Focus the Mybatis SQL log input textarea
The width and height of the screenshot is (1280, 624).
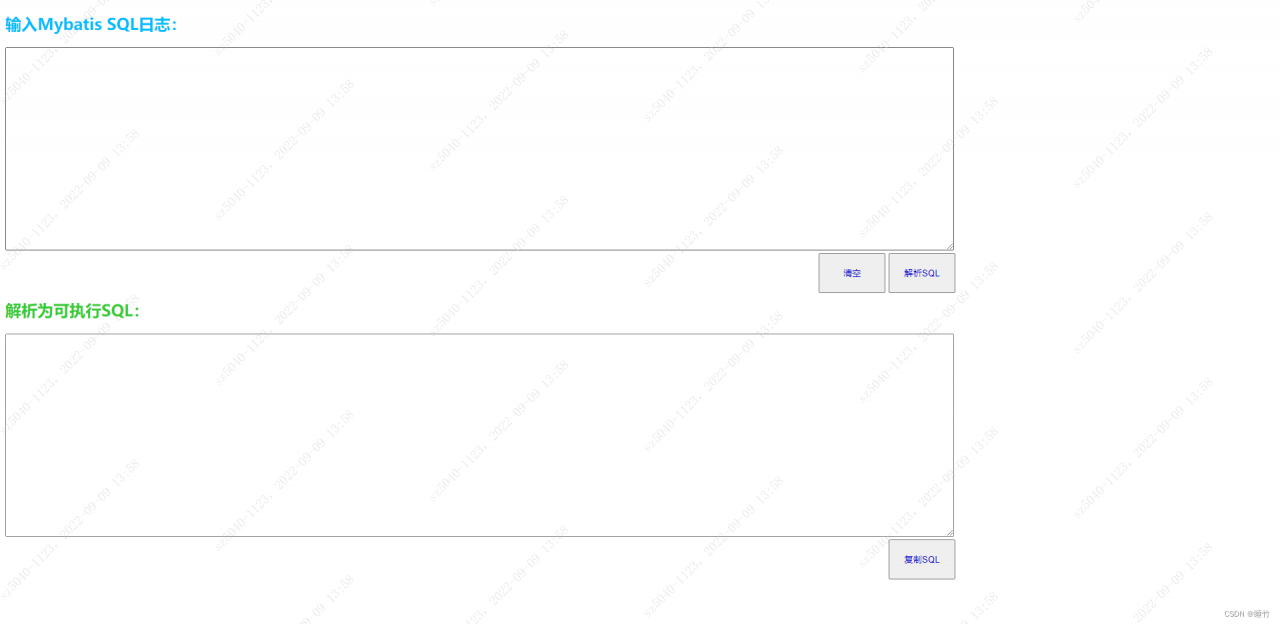pyautogui.click(x=479, y=148)
